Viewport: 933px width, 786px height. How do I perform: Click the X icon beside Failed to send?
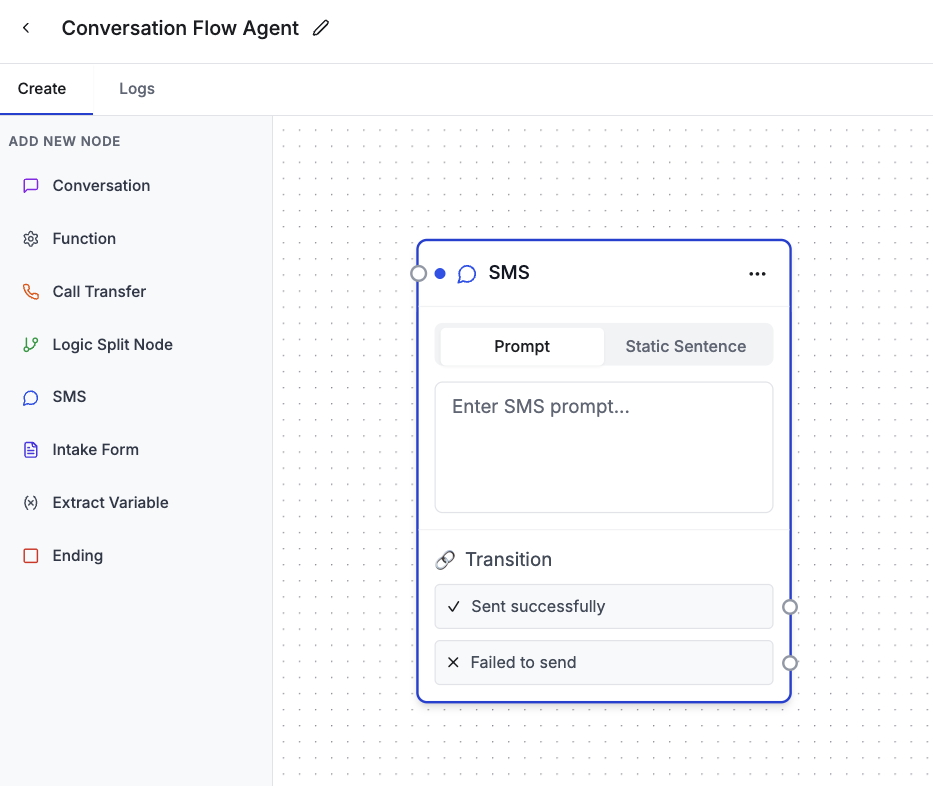[x=453, y=662]
